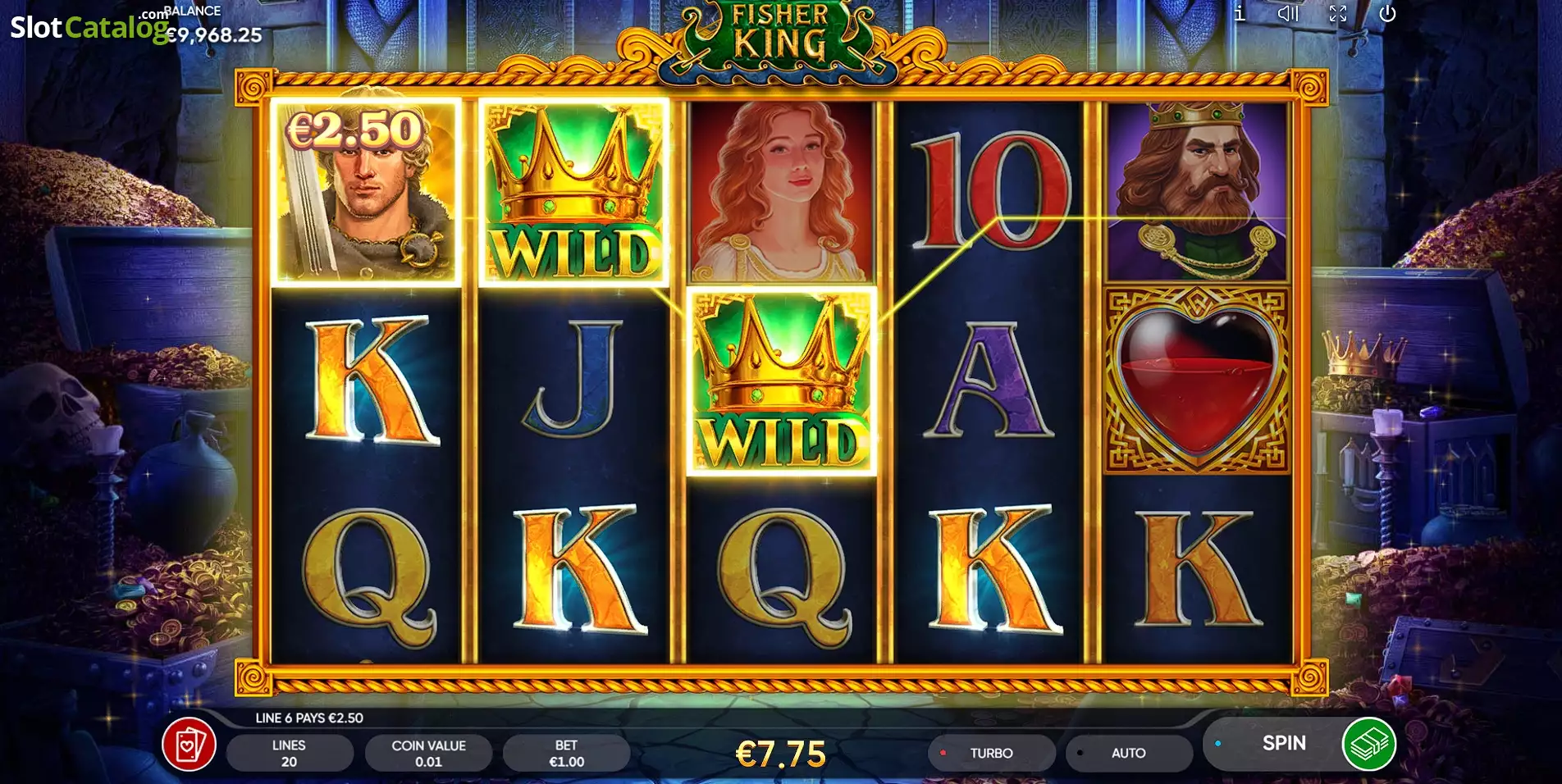Click the Wild crown on reel two
Viewport: 1562px width, 784px height.
coord(574,193)
